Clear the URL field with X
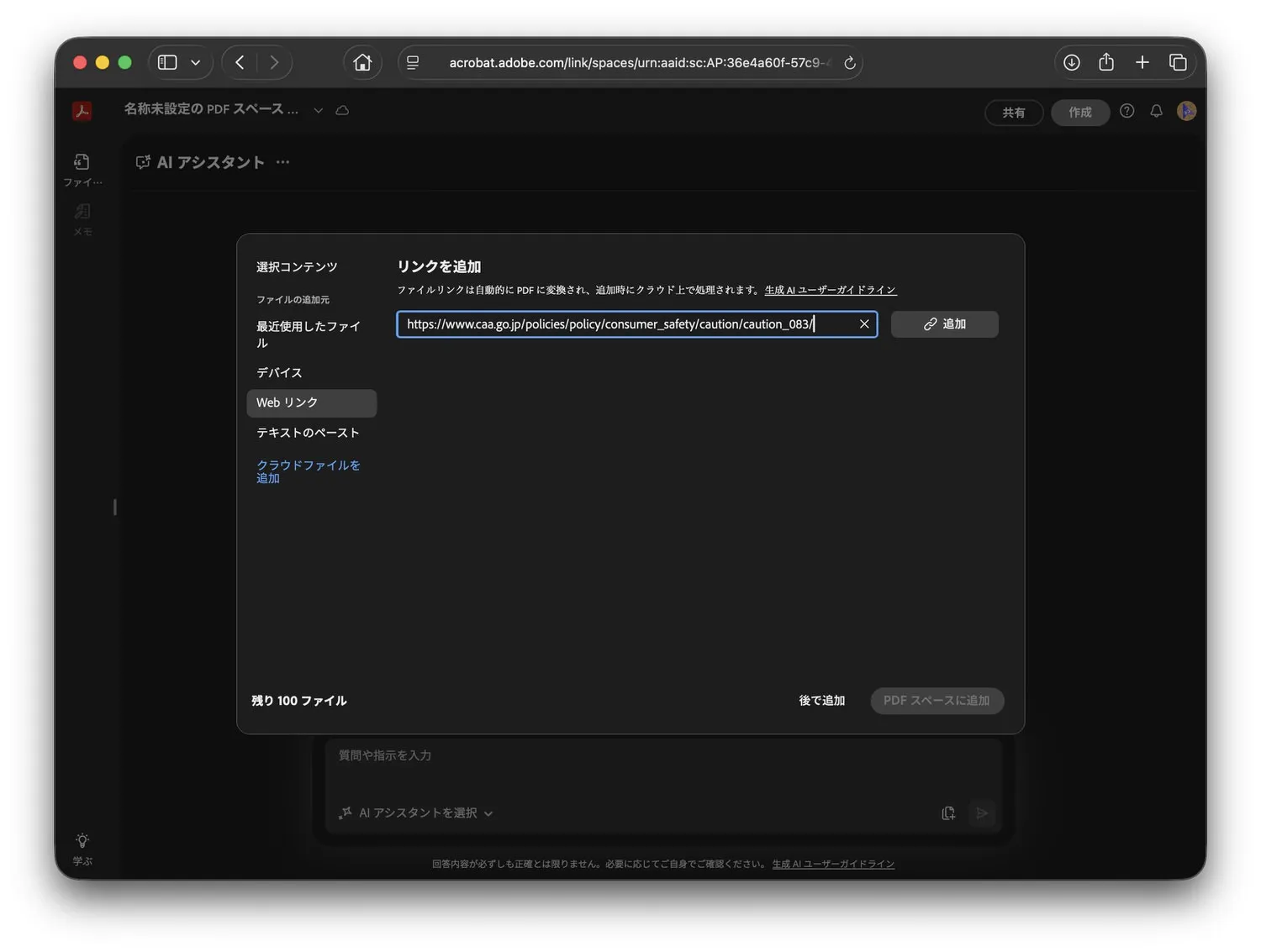 point(863,324)
